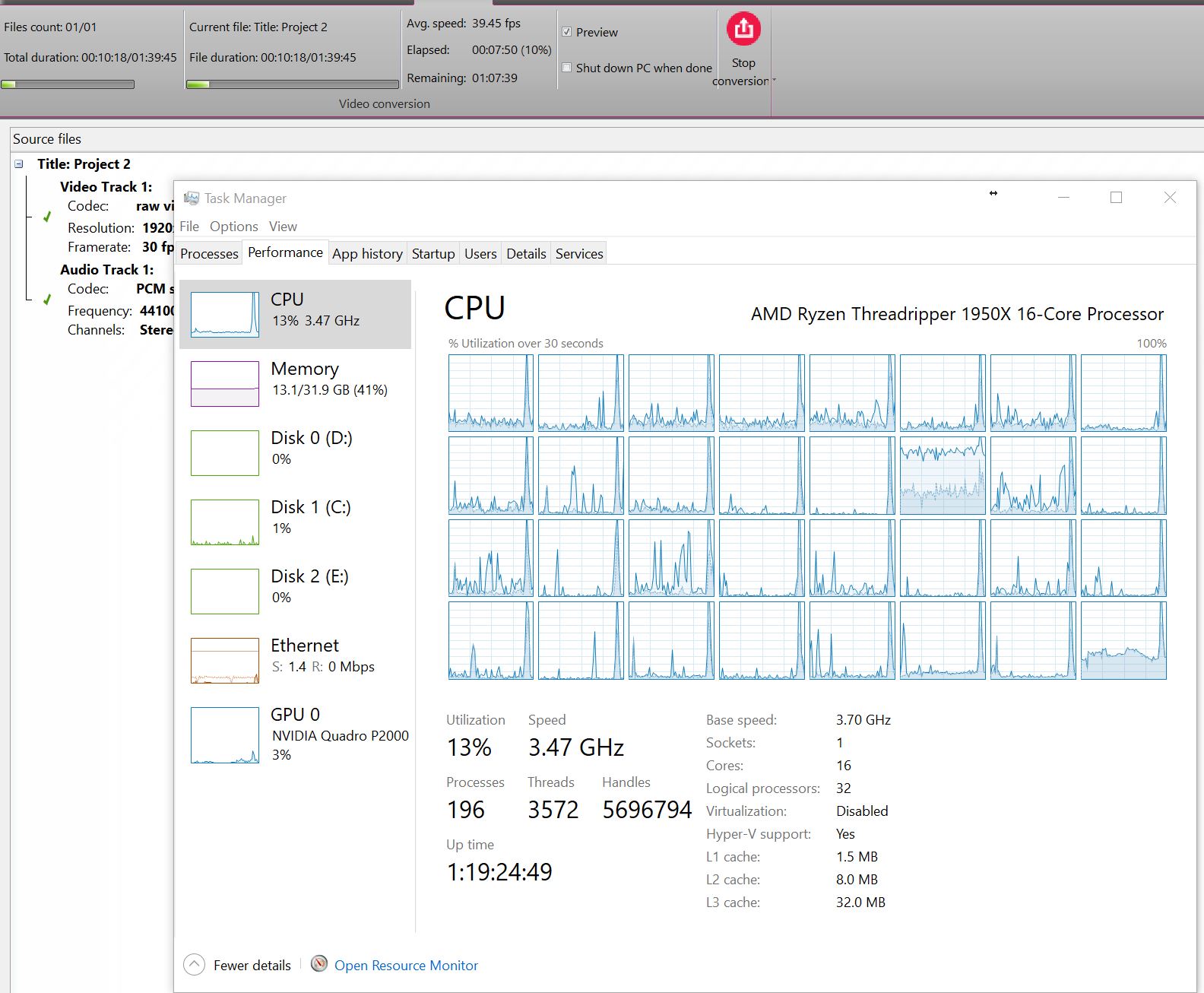Click the Base speed value 3.70 GHz
1204x993 pixels.
tap(863, 720)
